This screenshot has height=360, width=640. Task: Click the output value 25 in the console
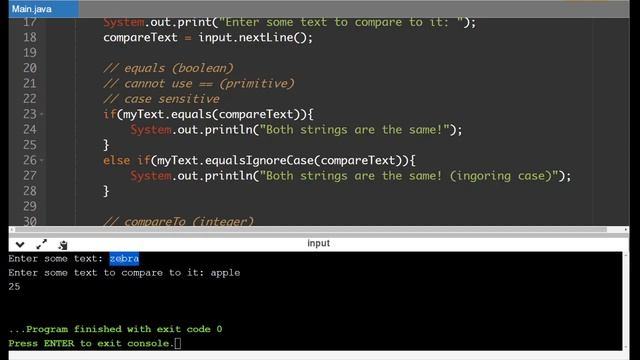[14, 287]
